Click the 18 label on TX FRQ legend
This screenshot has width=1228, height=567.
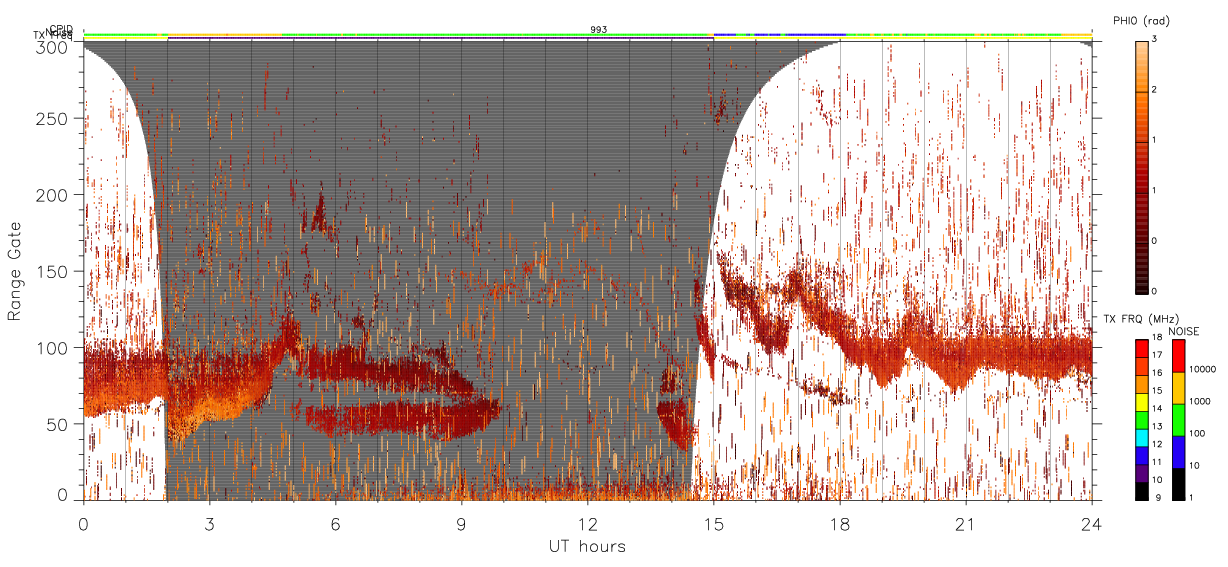click(1159, 337)
